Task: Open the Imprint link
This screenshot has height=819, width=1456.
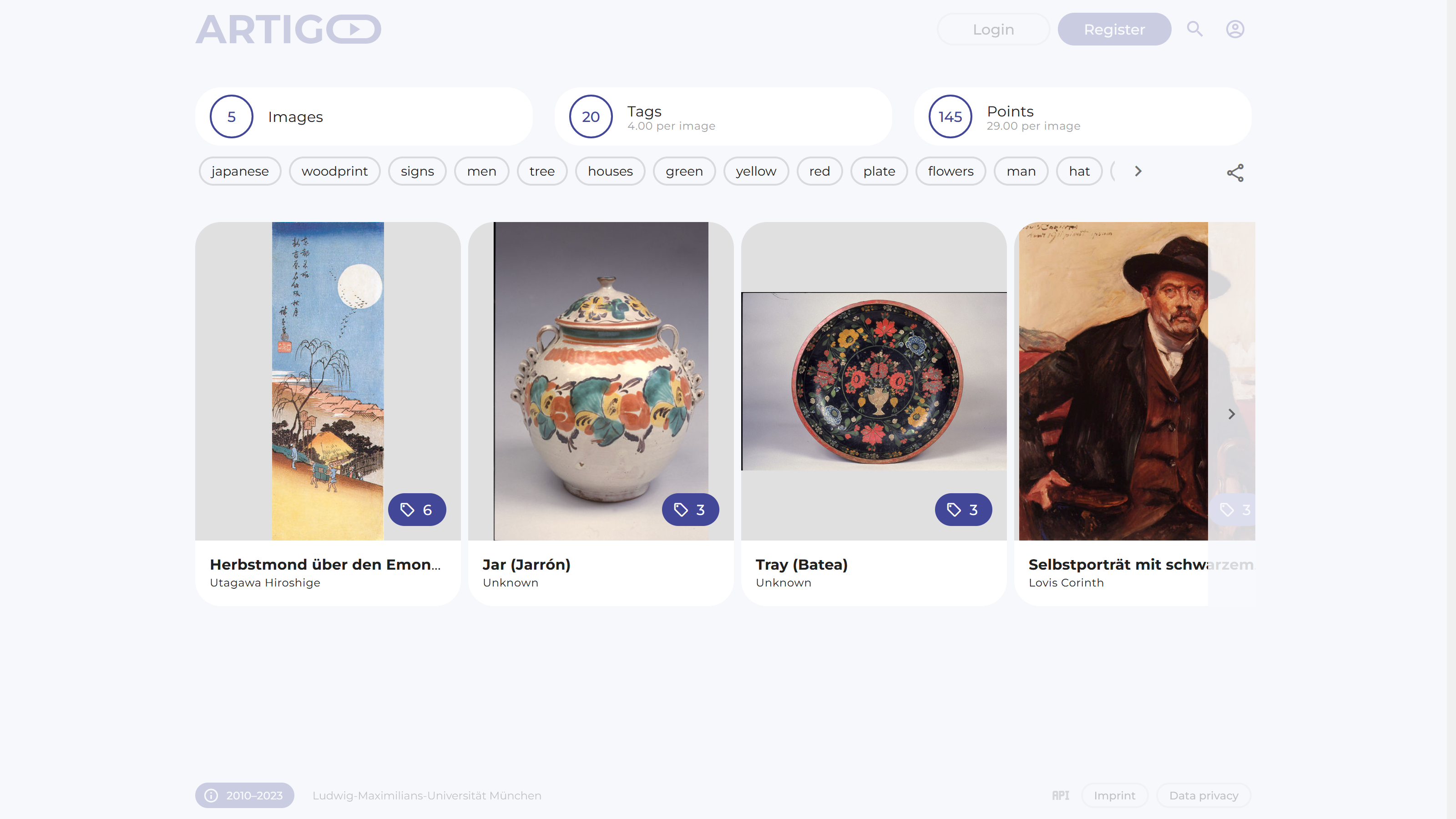Action: 1114,795
